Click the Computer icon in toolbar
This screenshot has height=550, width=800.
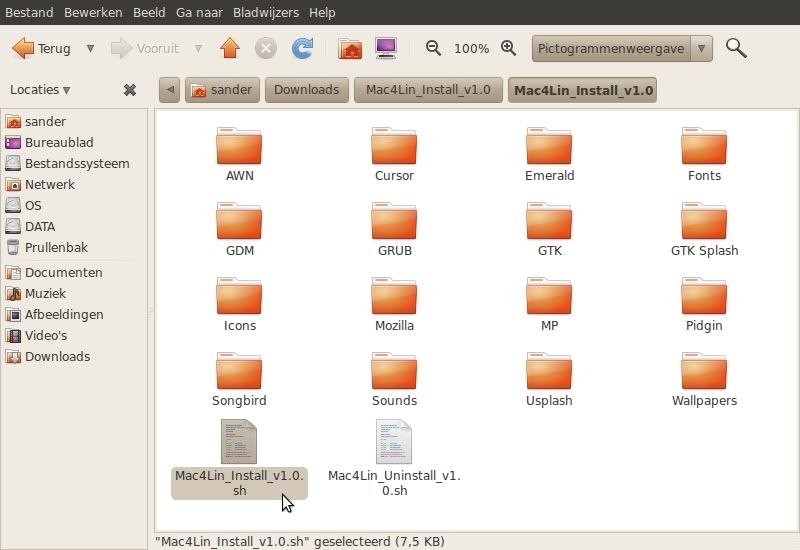point(385,48)
